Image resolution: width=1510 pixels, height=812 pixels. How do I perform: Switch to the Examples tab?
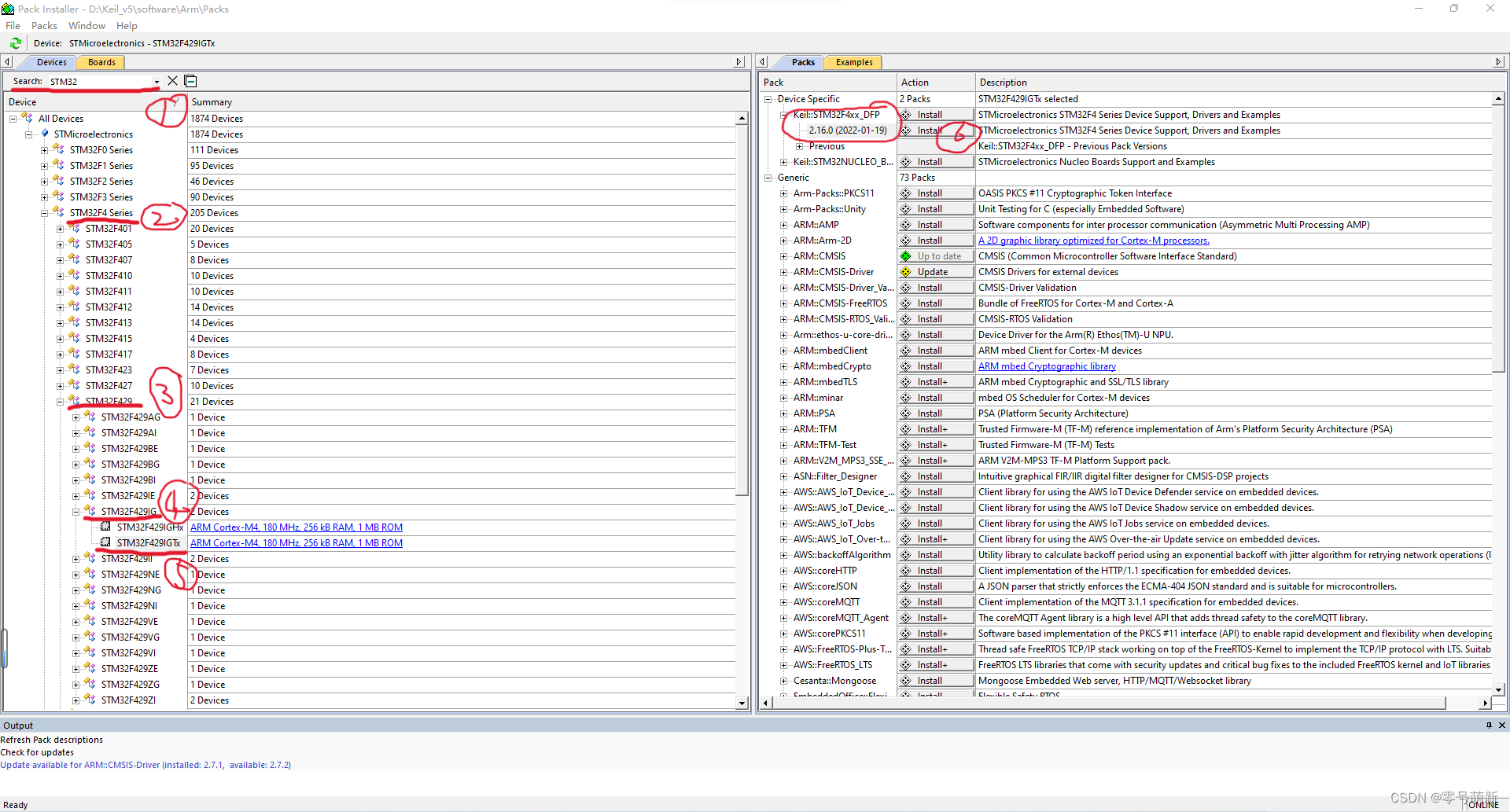(854, 62)
